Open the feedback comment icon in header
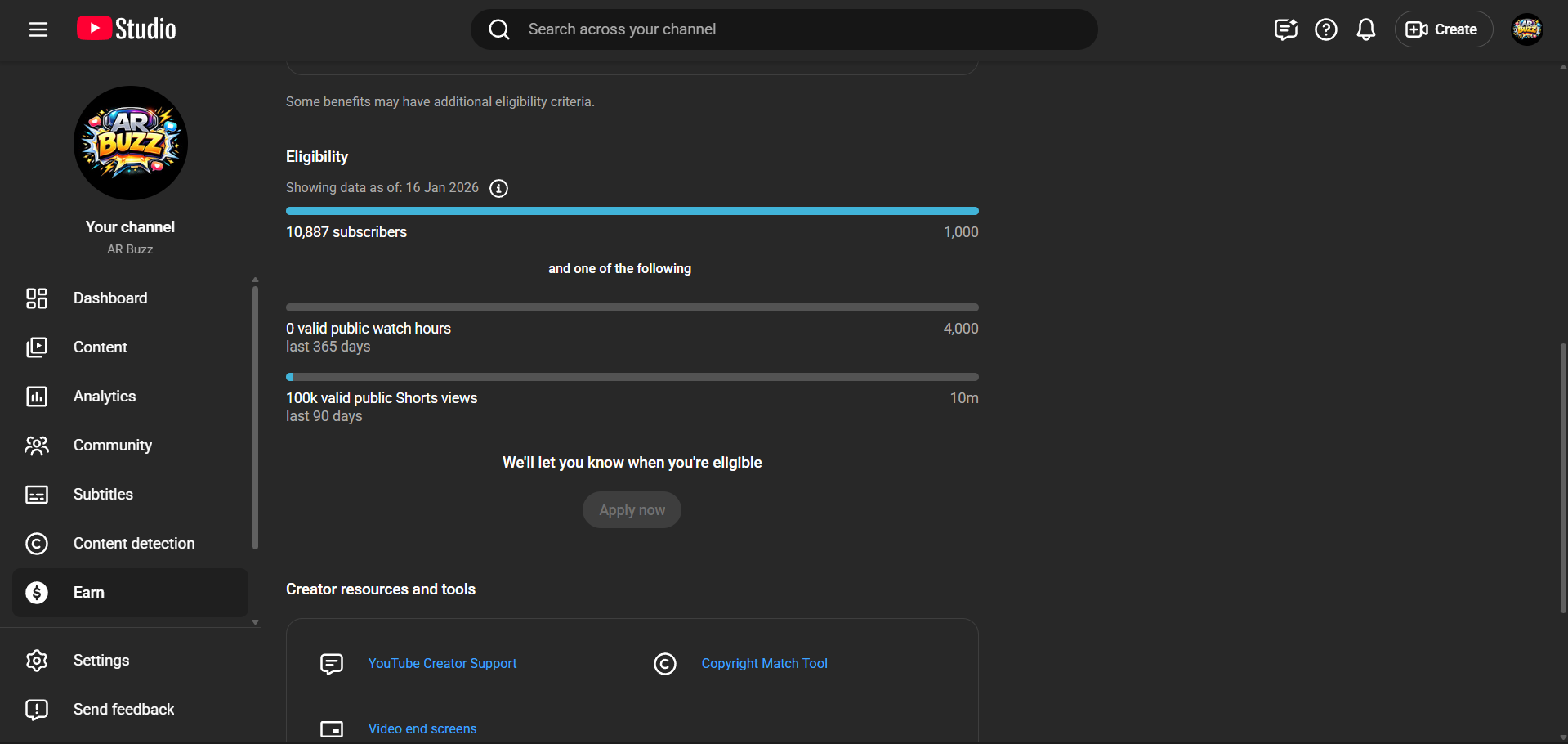The image size is (1568, 744). coord(1285,29)
